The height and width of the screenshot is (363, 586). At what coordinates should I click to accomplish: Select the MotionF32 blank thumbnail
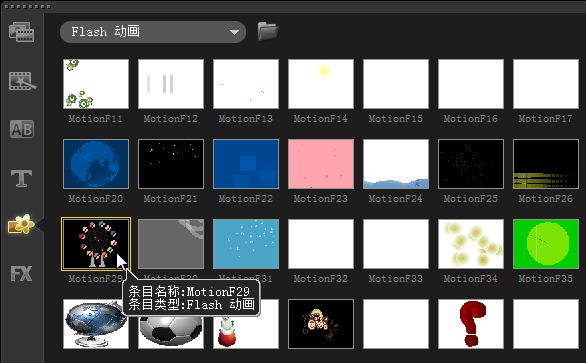click(x=321, y=244)
